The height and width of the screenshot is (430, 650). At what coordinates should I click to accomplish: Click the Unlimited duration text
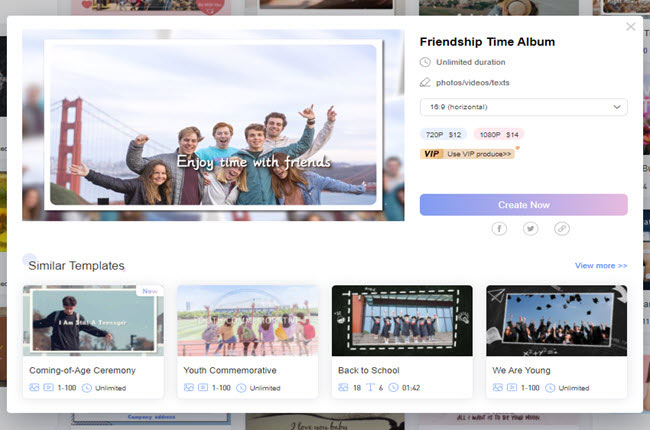[471, 62]
